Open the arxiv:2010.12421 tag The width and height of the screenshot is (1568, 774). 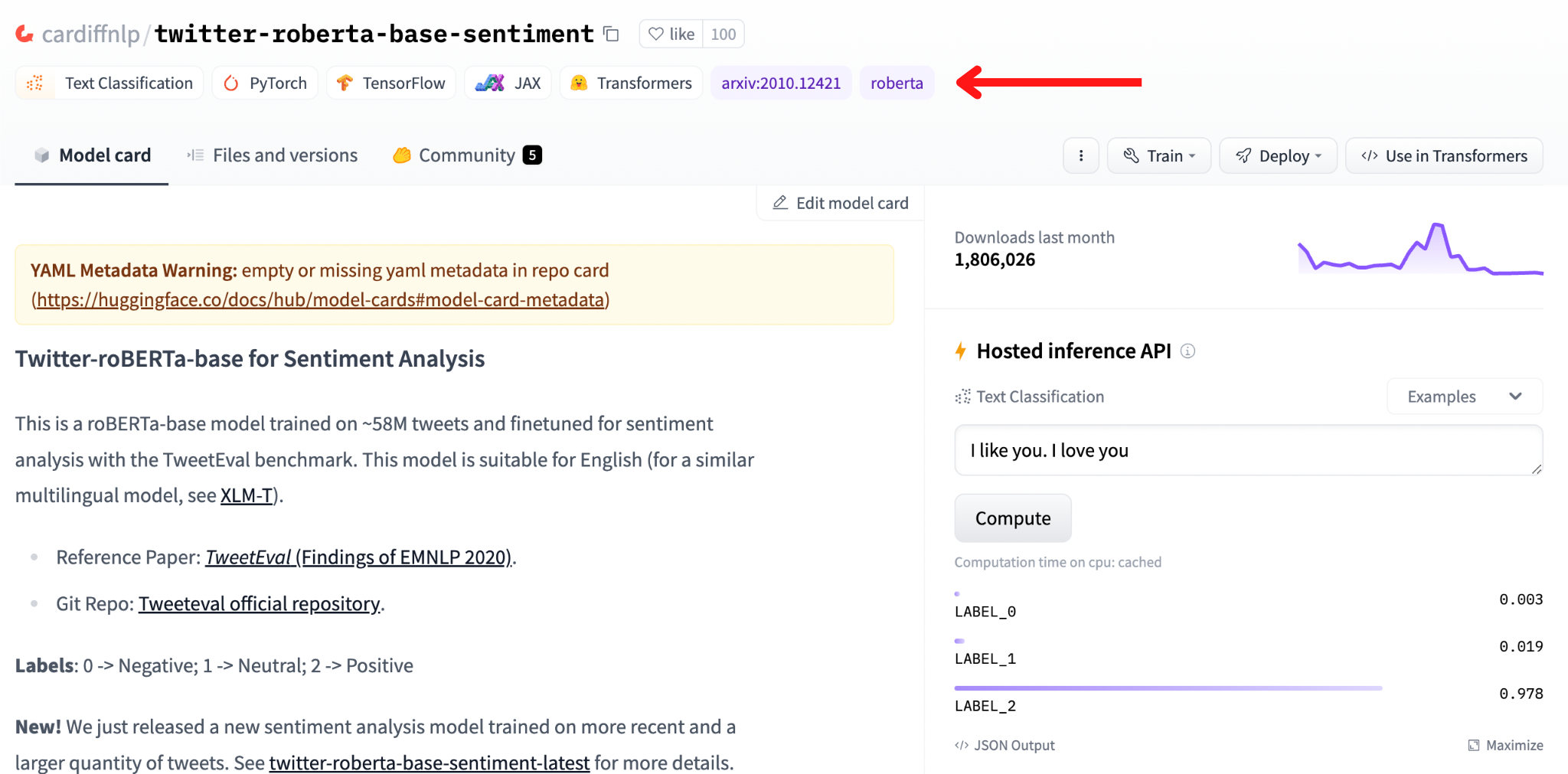[x=781, y=83]
